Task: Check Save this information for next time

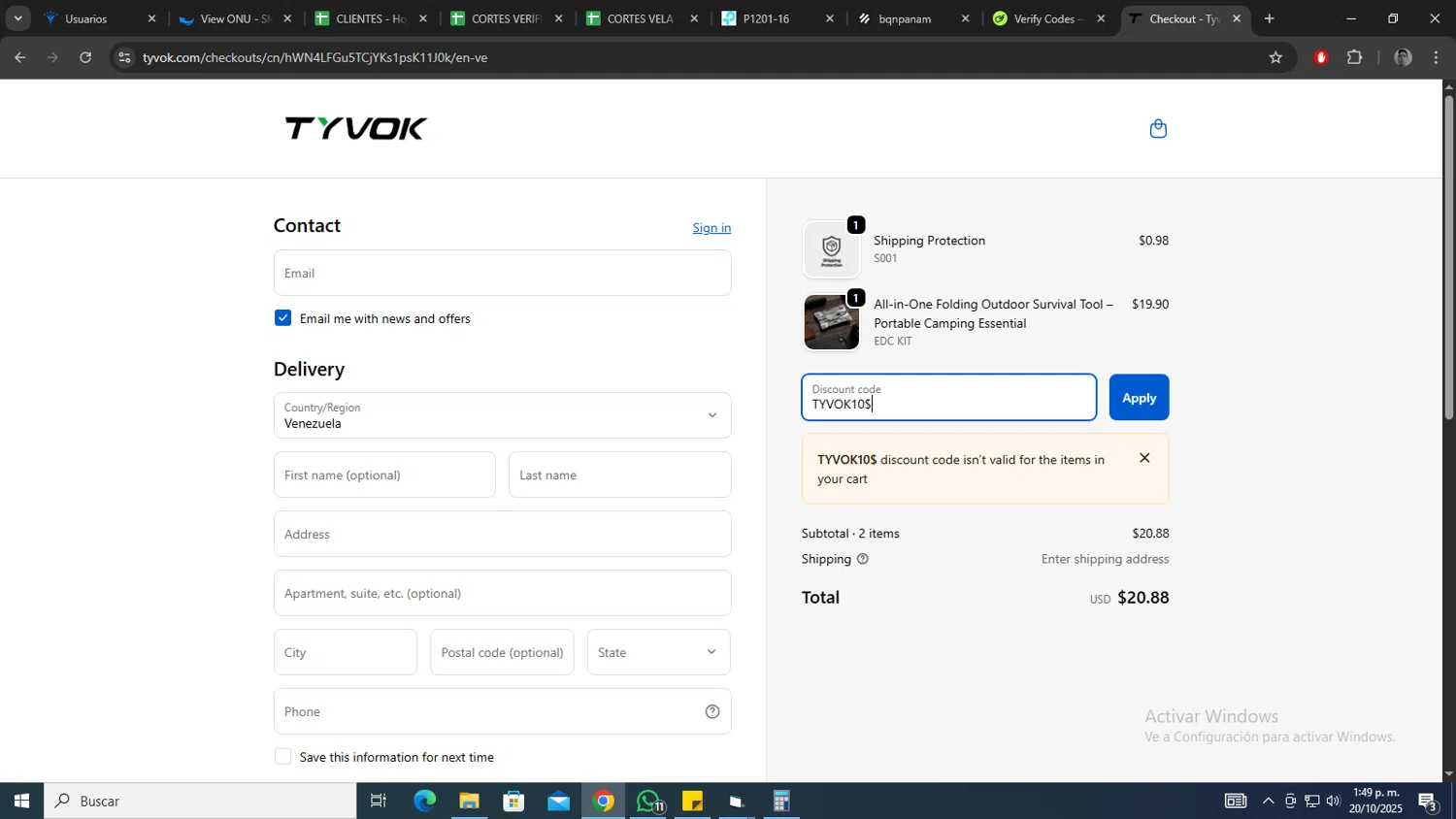Action: tap(282, 757)
